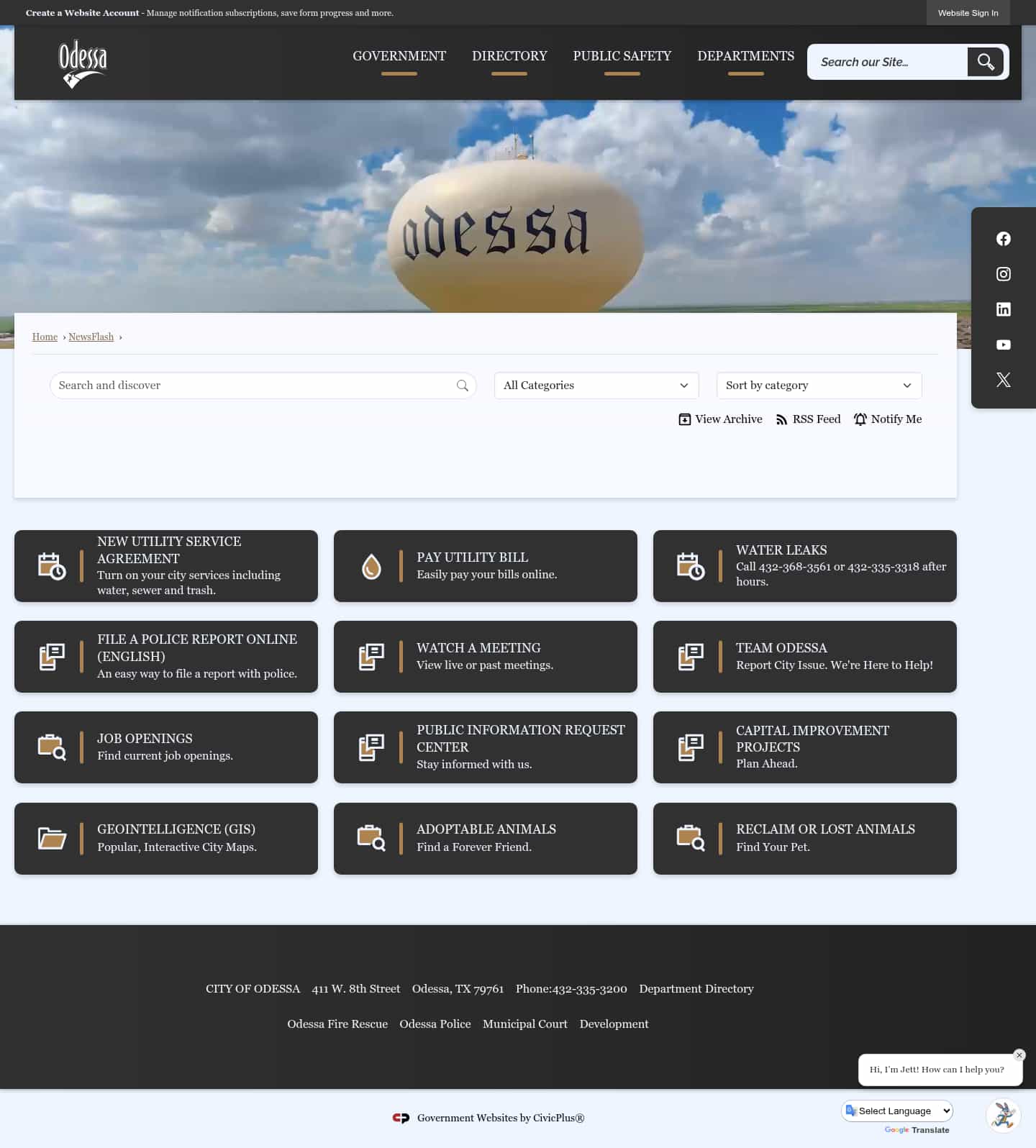Open the All Categories dropdown
This screenshot has width=1036, height=1148.
tap(596, 386)
